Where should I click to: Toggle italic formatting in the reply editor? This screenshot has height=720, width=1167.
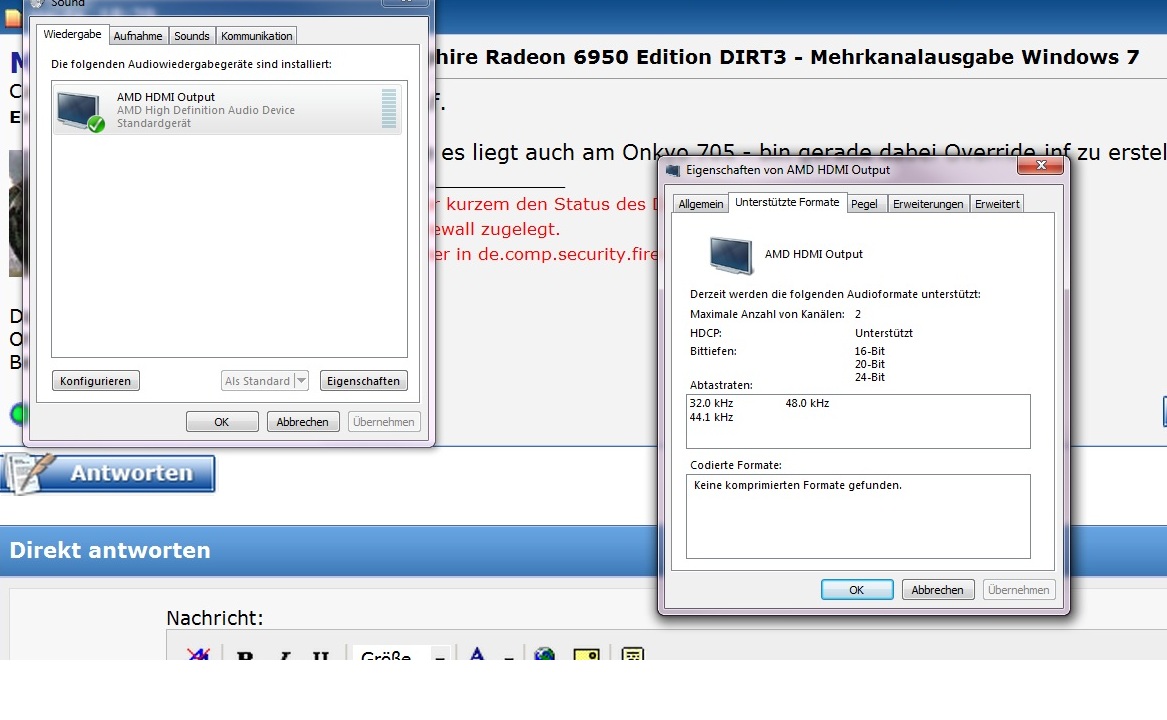[284, 654]
